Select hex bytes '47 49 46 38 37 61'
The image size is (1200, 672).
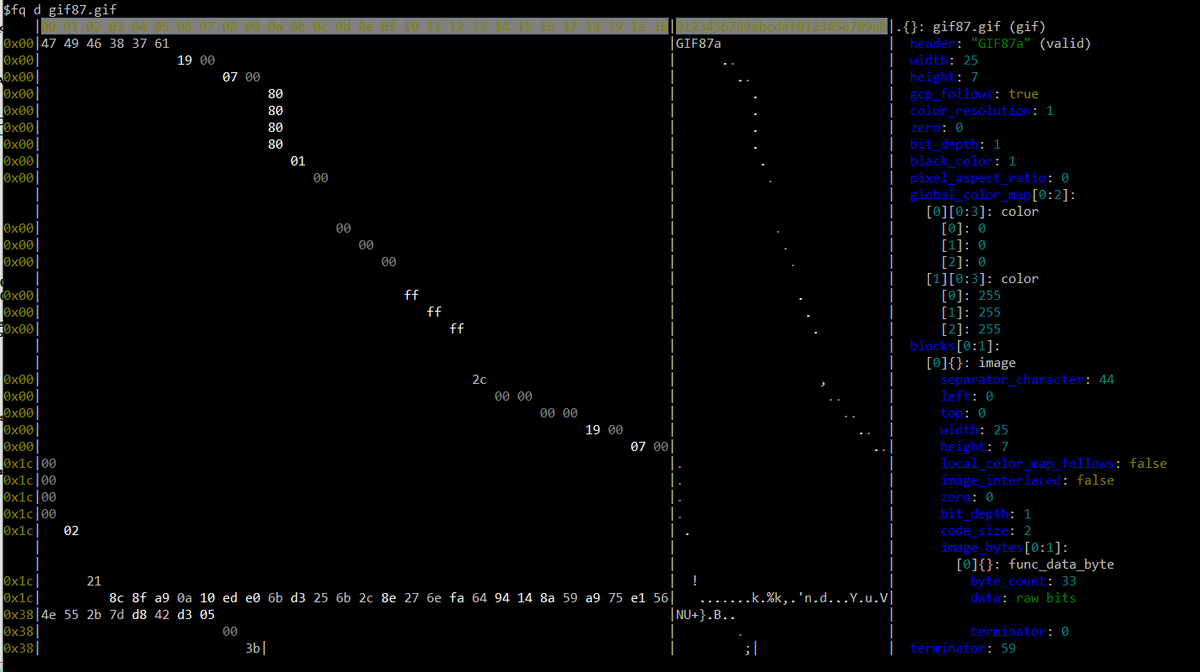coord(105,44)
